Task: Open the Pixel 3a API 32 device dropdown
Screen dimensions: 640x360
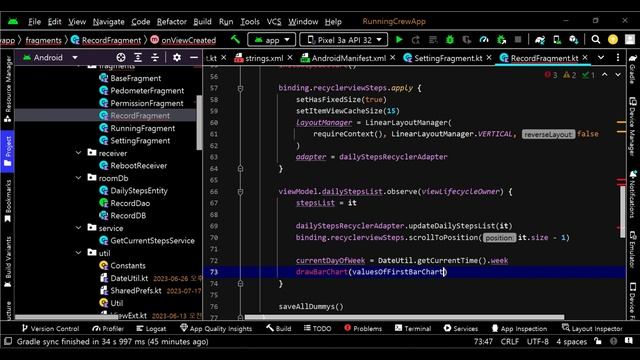Action: point(344,40)
